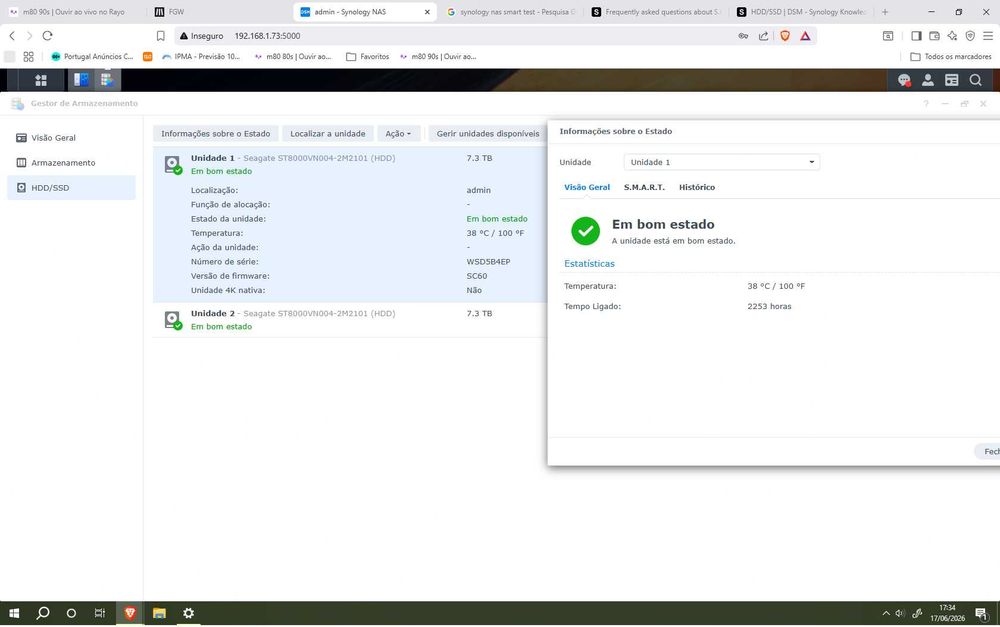Click the Unidade 2 drive icon
Screen dimensions: 1000x627
pyautogui.click(x=172, y=320)
